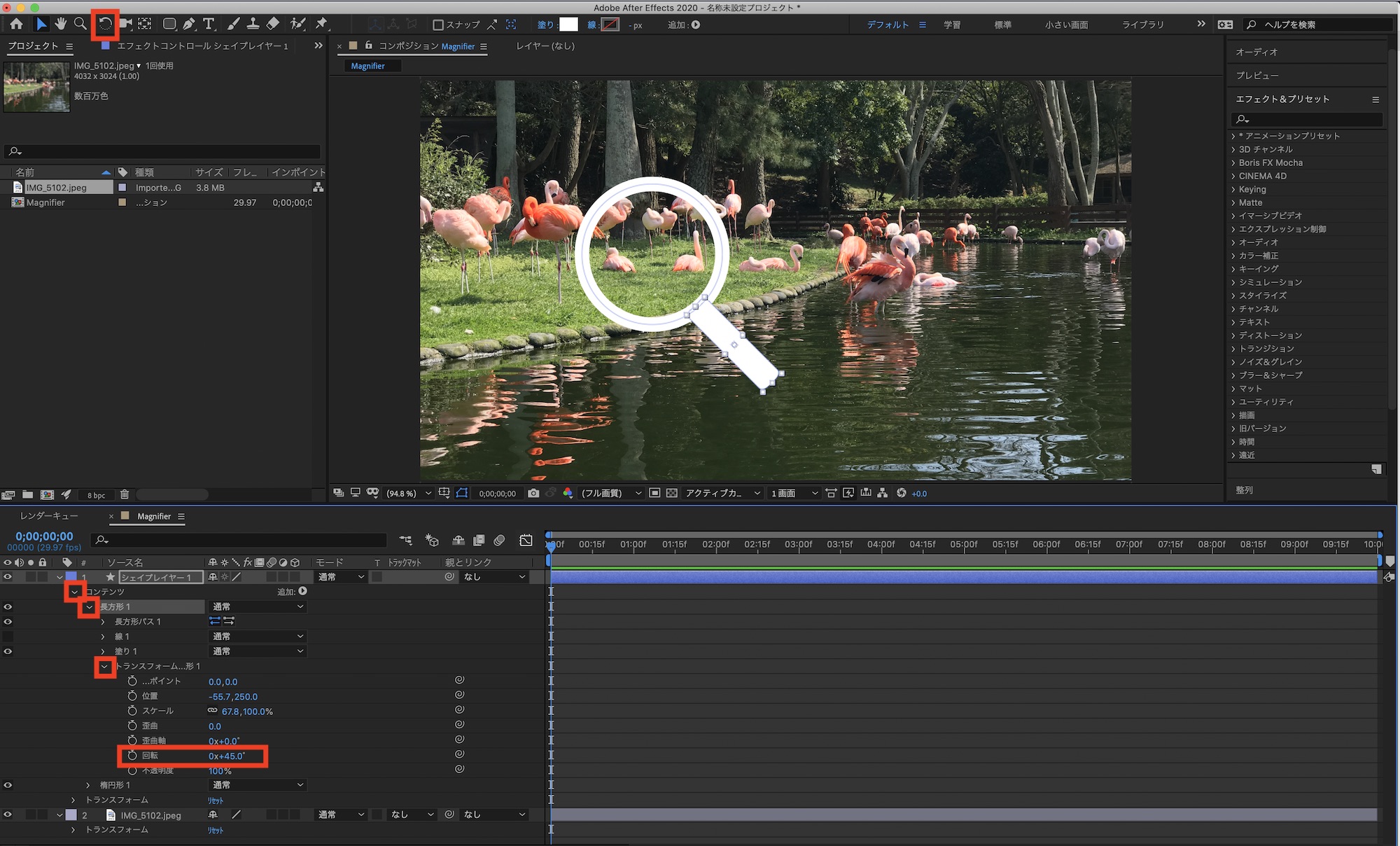The image size is (1400, 846).
Task: Click the Home icon in toolbar
Action: click(x=16, y=24)
